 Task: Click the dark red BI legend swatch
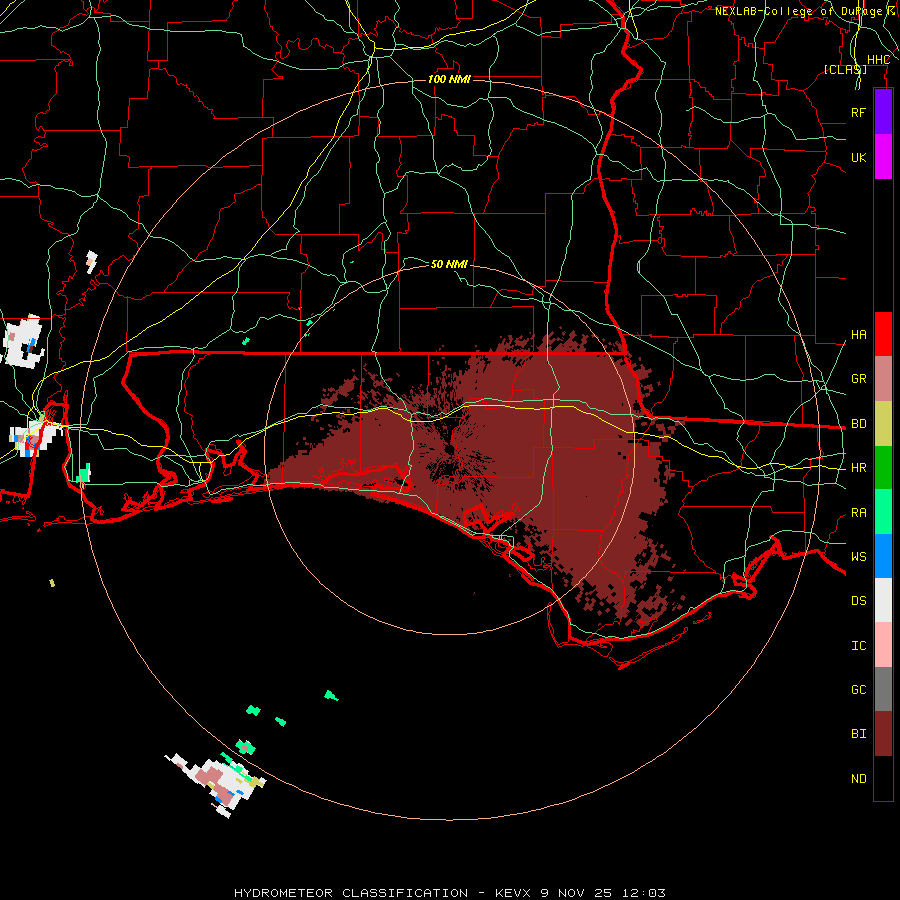pyautogui.click(x=883, y=734)
